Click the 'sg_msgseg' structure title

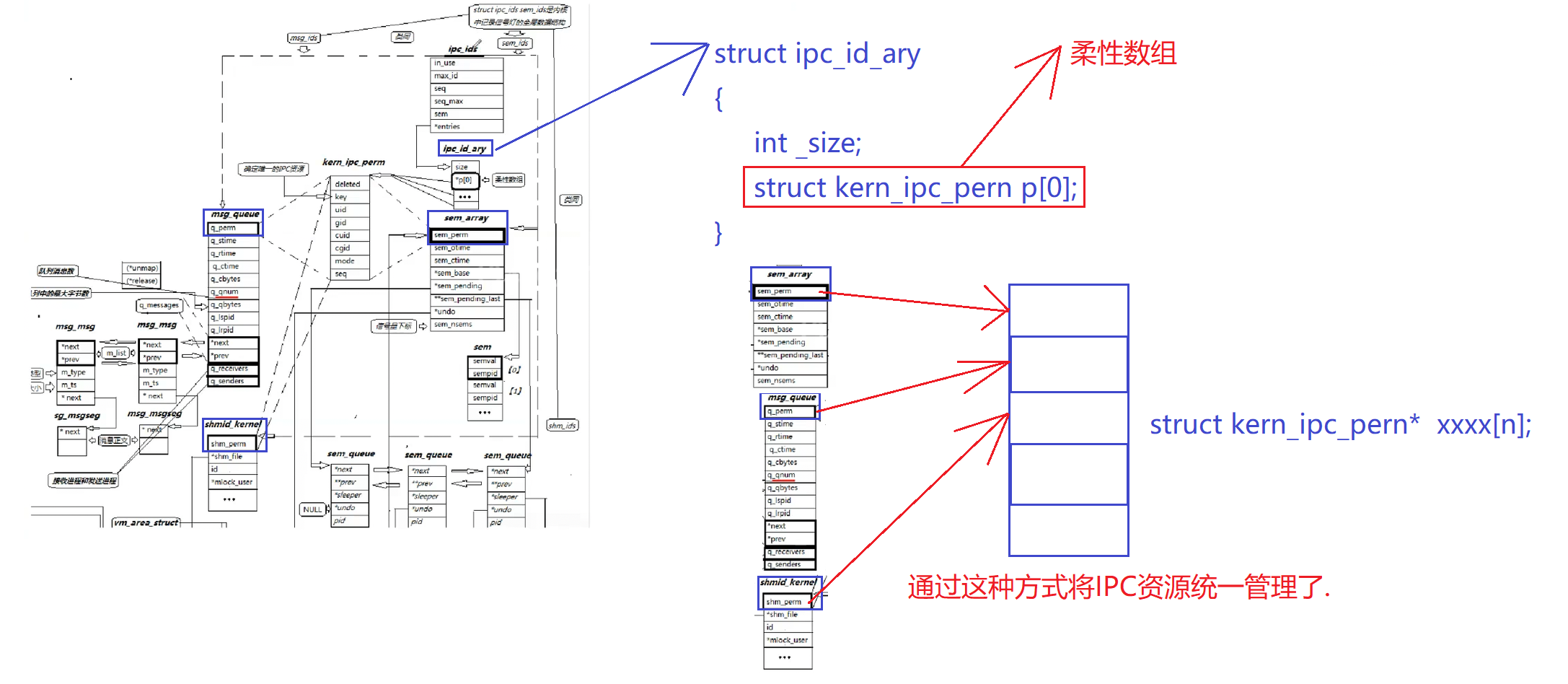(77, 416)
